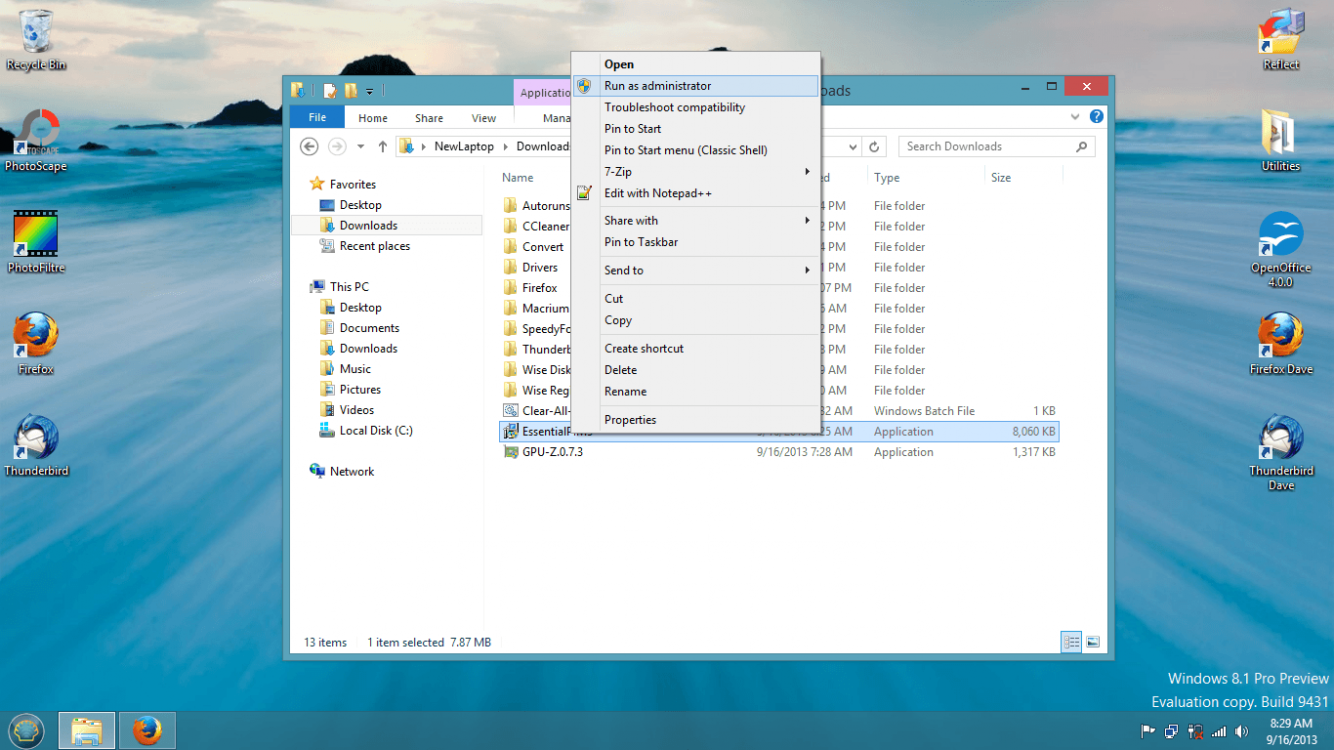Launch PhotoScape from the desktop
This screenshot has height=750, width=1334.
[36, 141]
